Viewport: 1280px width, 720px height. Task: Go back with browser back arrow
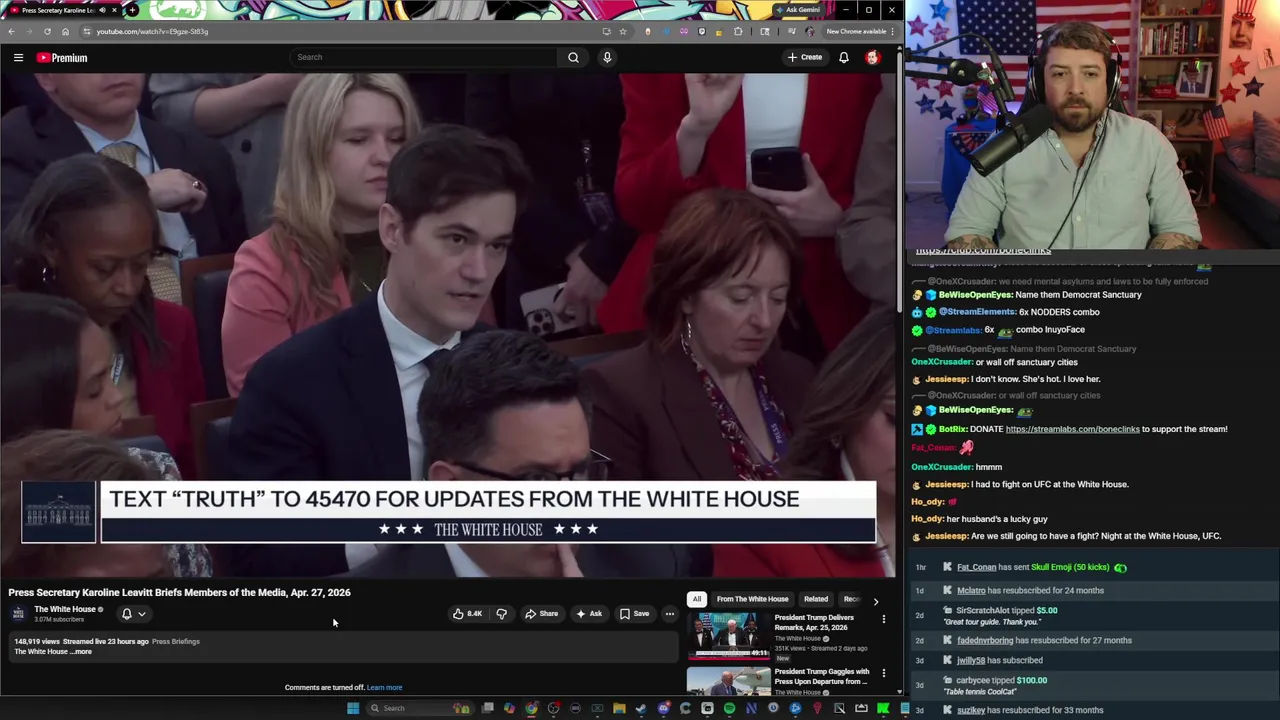(x=11, y=31)
